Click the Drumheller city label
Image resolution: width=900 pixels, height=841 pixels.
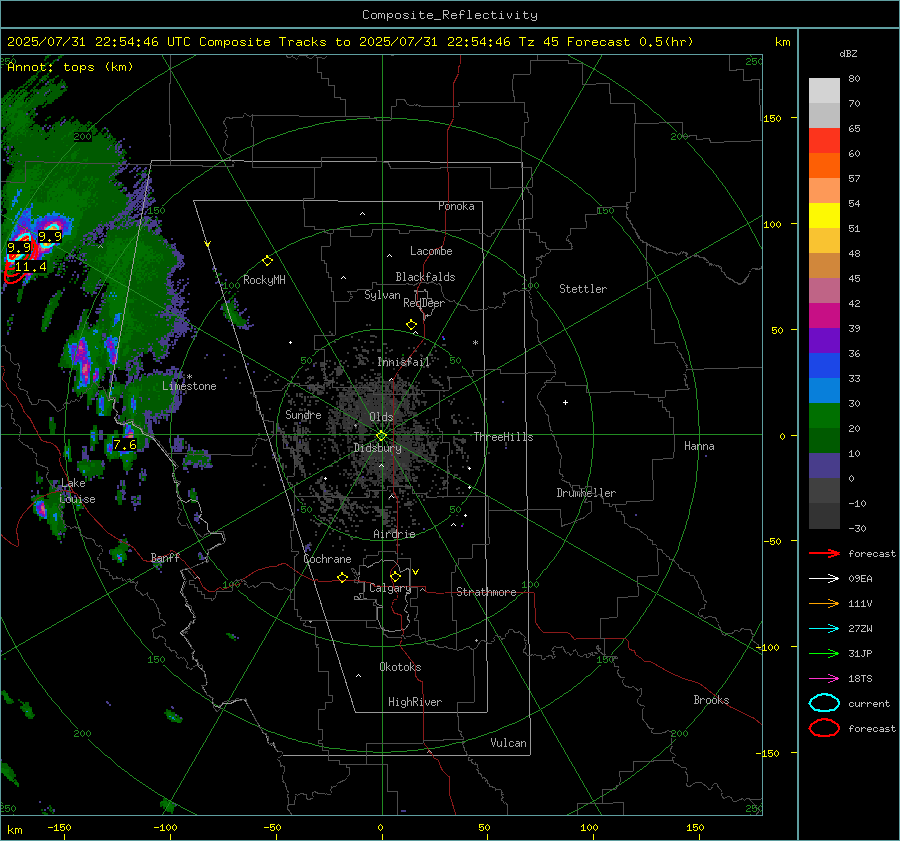pyautogui.click(x=586, y=493)
